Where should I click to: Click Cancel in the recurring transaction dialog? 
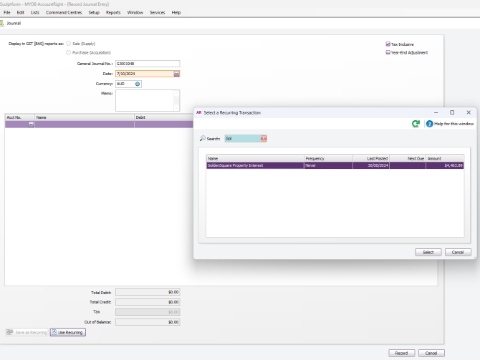point(458,252)
